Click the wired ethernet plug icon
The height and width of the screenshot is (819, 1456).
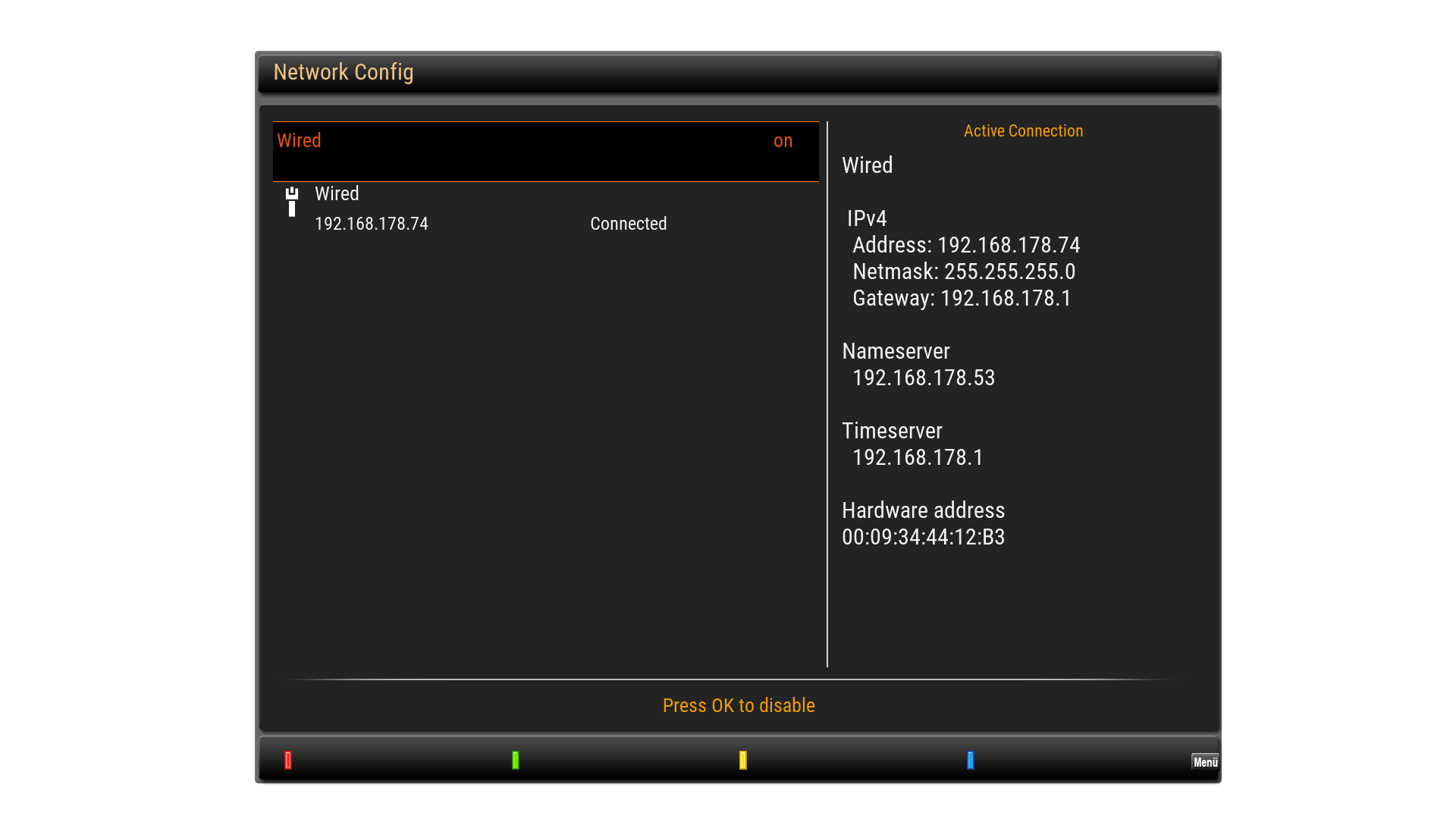(292, 202)
